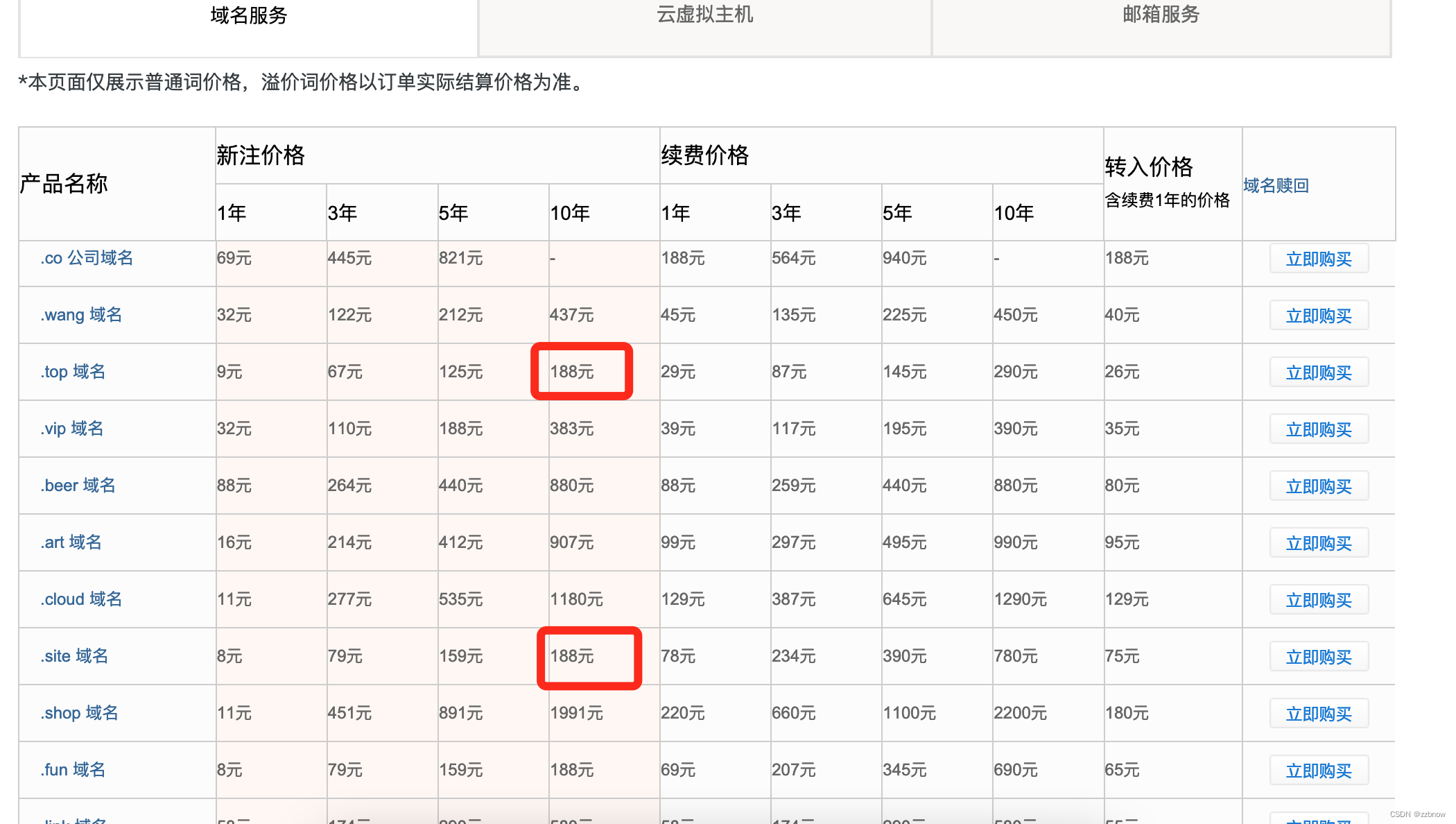
Task: Open the .wang 域名 link
Action: tap(81, 315)
